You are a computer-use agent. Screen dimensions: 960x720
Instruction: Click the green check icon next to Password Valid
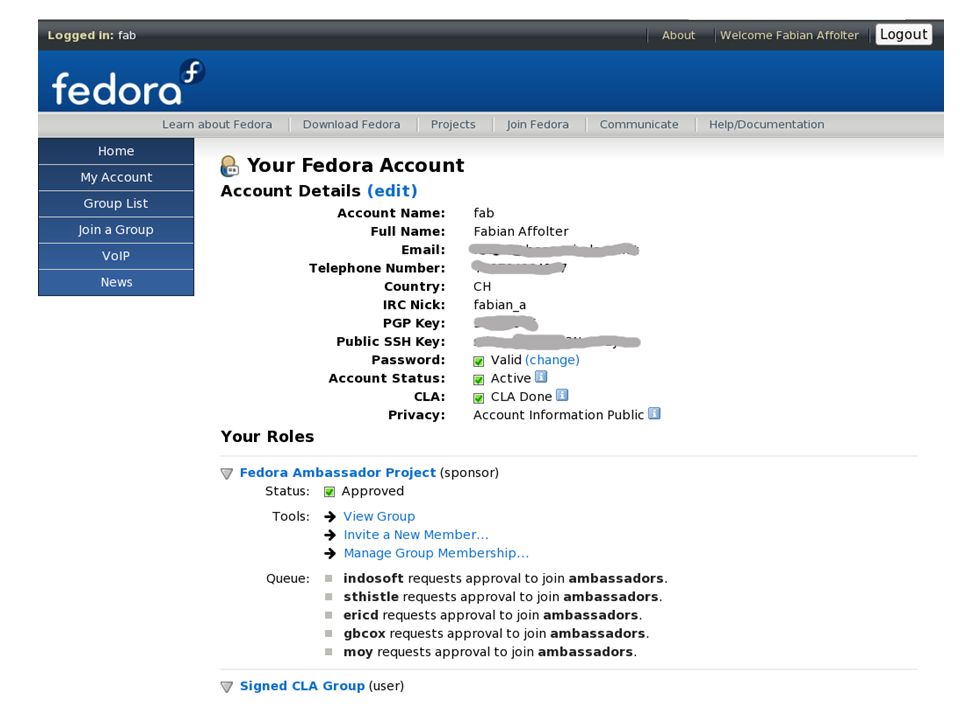(479, 361)
